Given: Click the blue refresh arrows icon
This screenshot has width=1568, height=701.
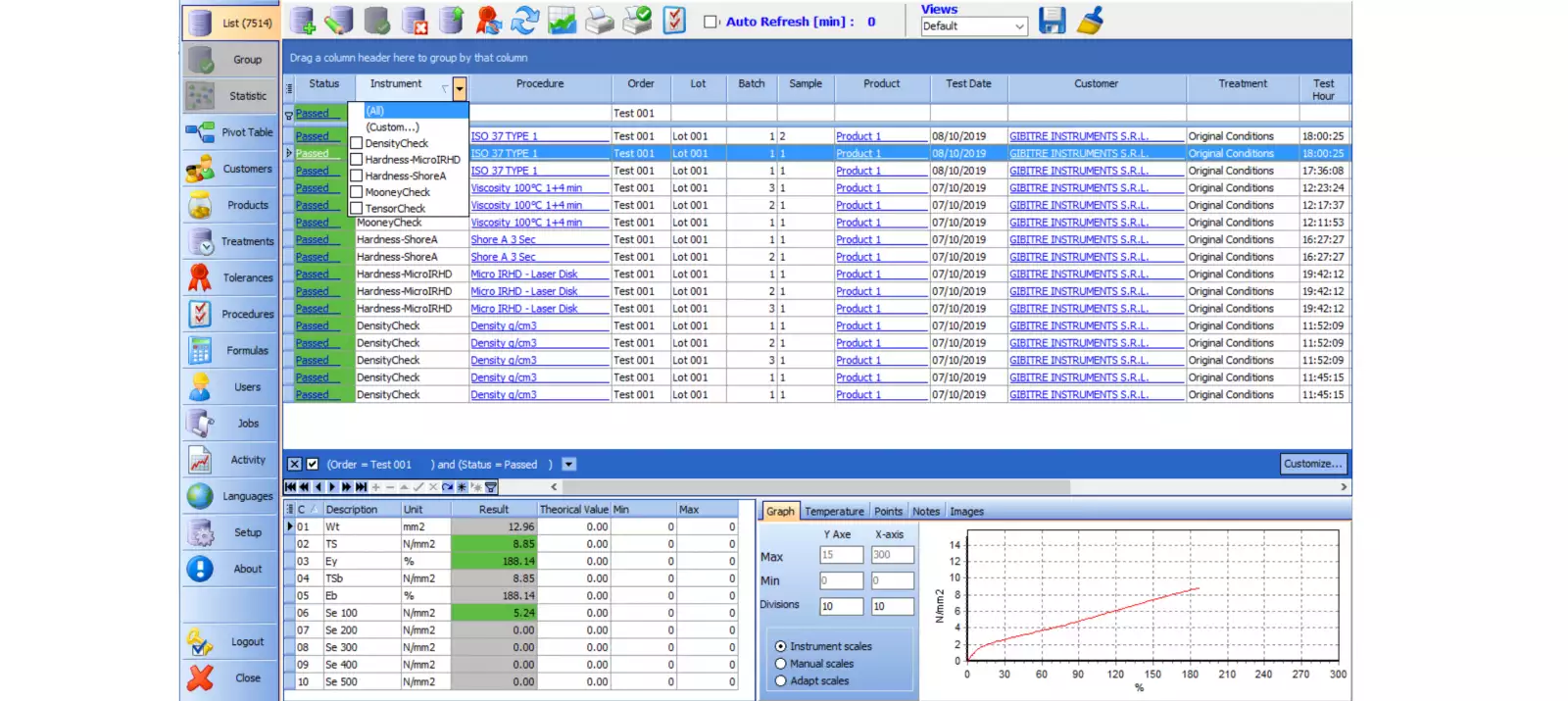Looking at the screenshot, I should pos(525,21).
